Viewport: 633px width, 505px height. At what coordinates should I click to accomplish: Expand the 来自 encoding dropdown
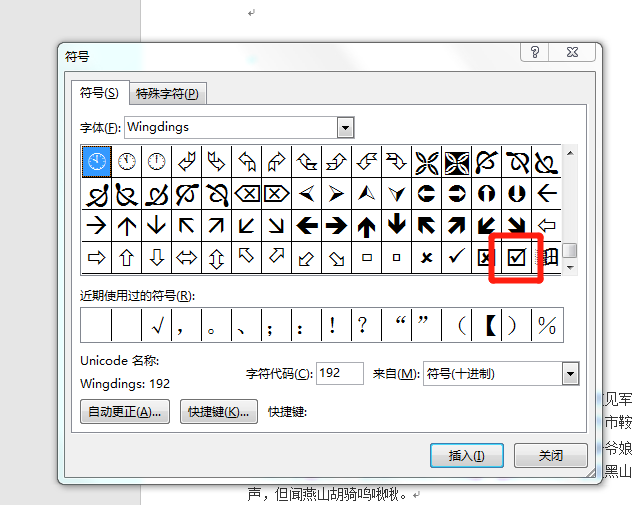570,374
